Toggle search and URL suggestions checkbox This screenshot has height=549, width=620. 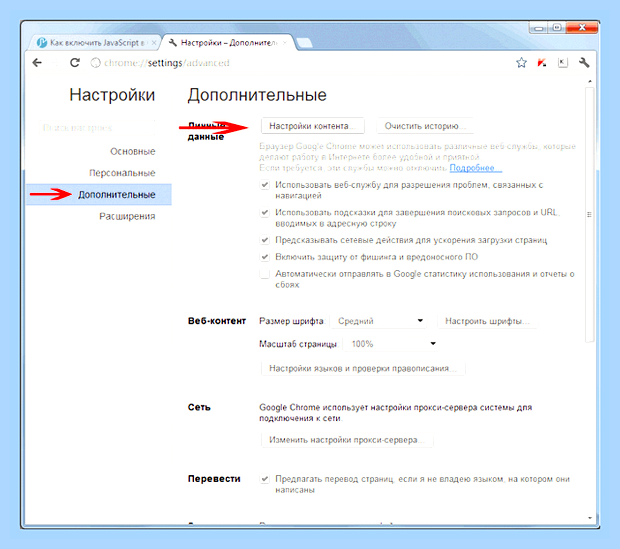pyautogui.click(x=265, y=212)
